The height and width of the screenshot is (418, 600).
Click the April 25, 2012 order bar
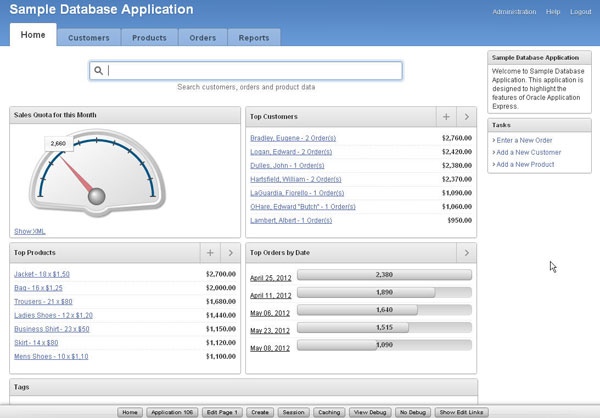coord(384,274)
